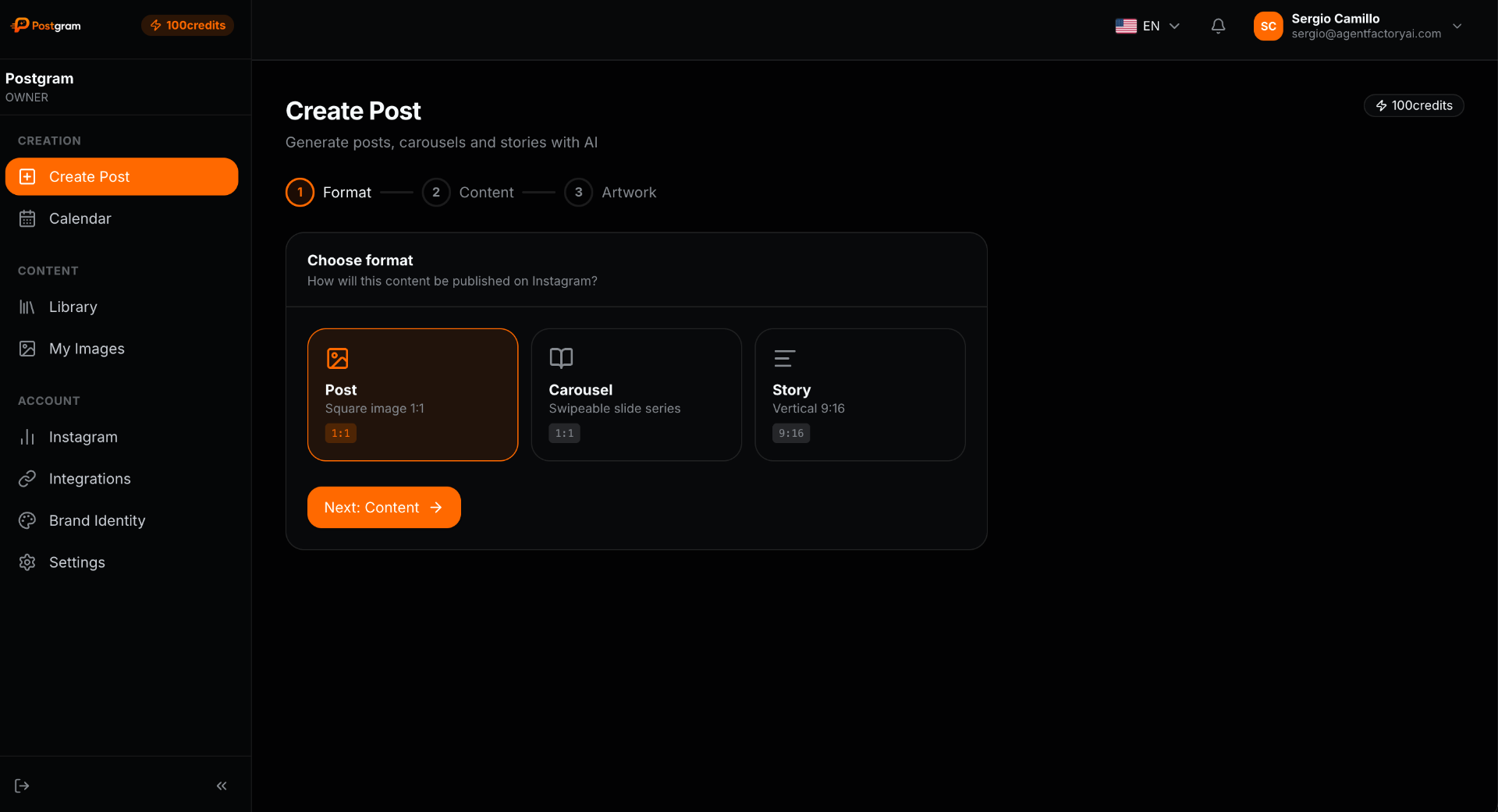Click the Library books icon
Viewport: 1498px width, 812px height.
pos(27,307)
